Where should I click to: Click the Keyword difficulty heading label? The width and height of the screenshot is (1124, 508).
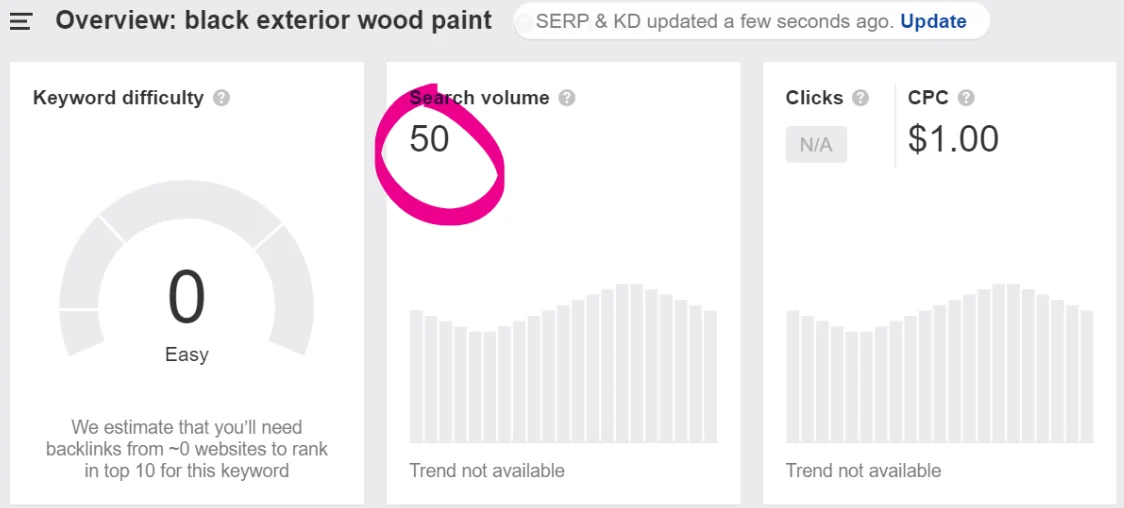118,98
